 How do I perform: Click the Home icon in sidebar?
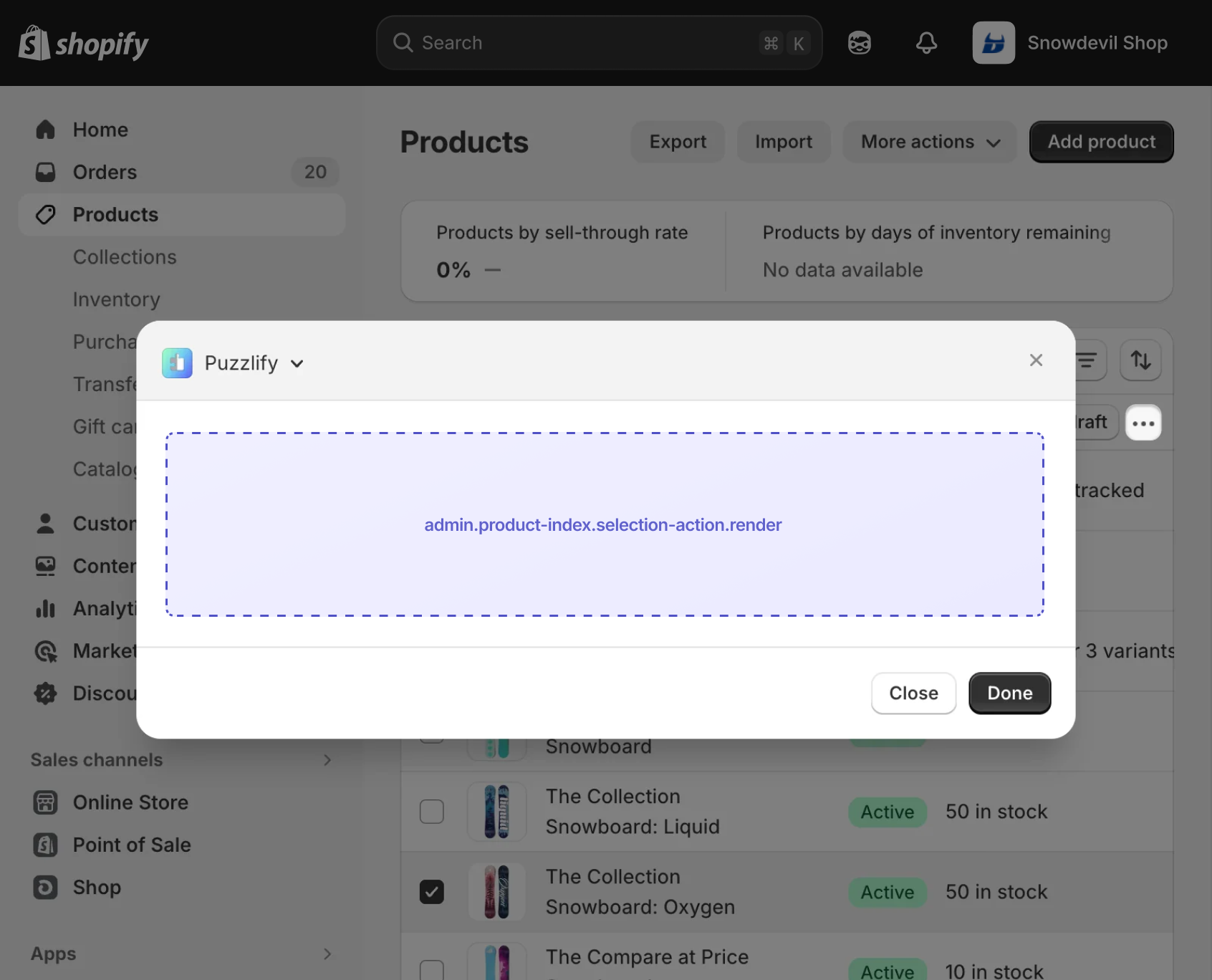click(x=45, y=130)
